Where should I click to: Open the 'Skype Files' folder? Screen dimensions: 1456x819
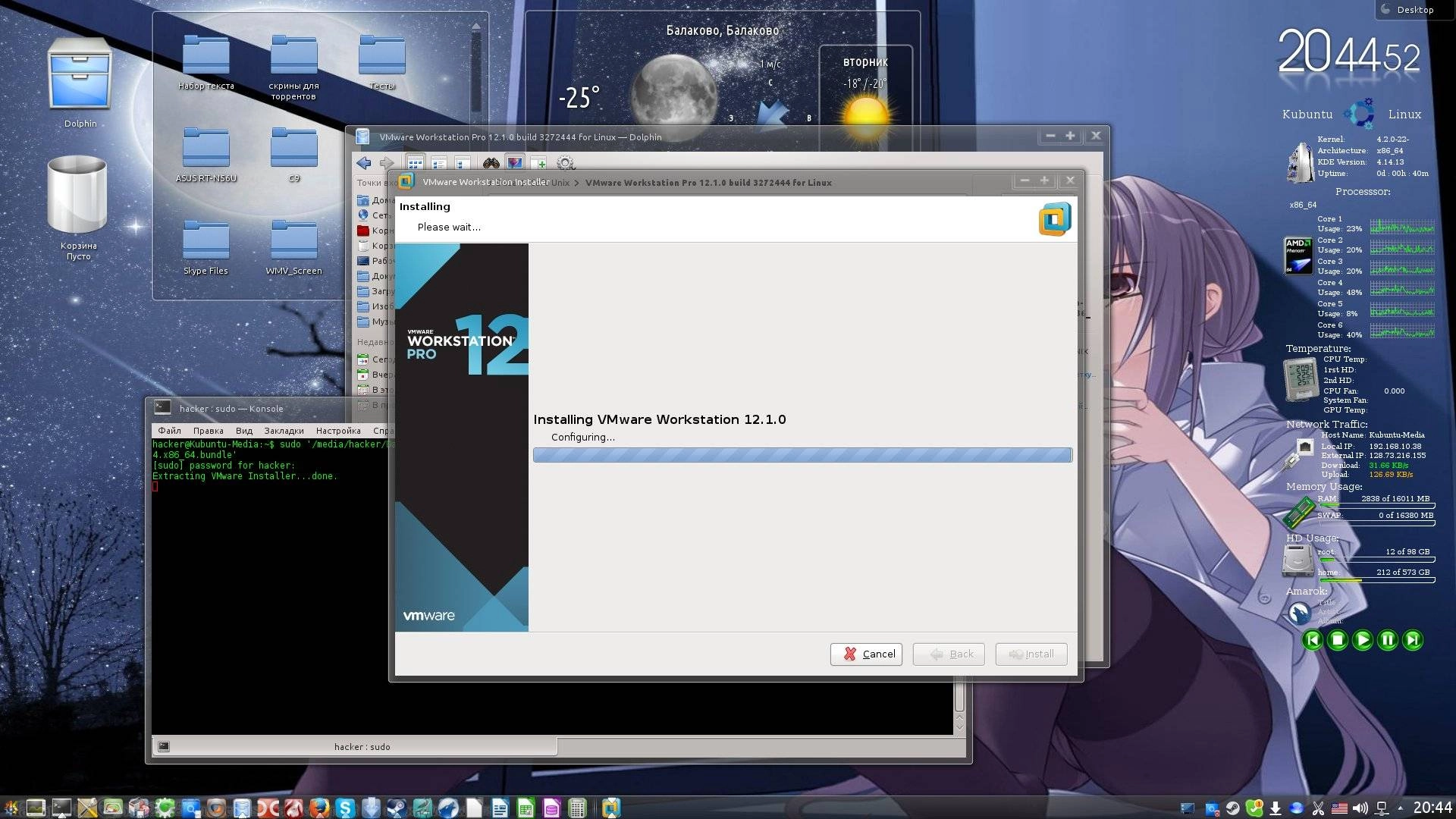[206, 247]
